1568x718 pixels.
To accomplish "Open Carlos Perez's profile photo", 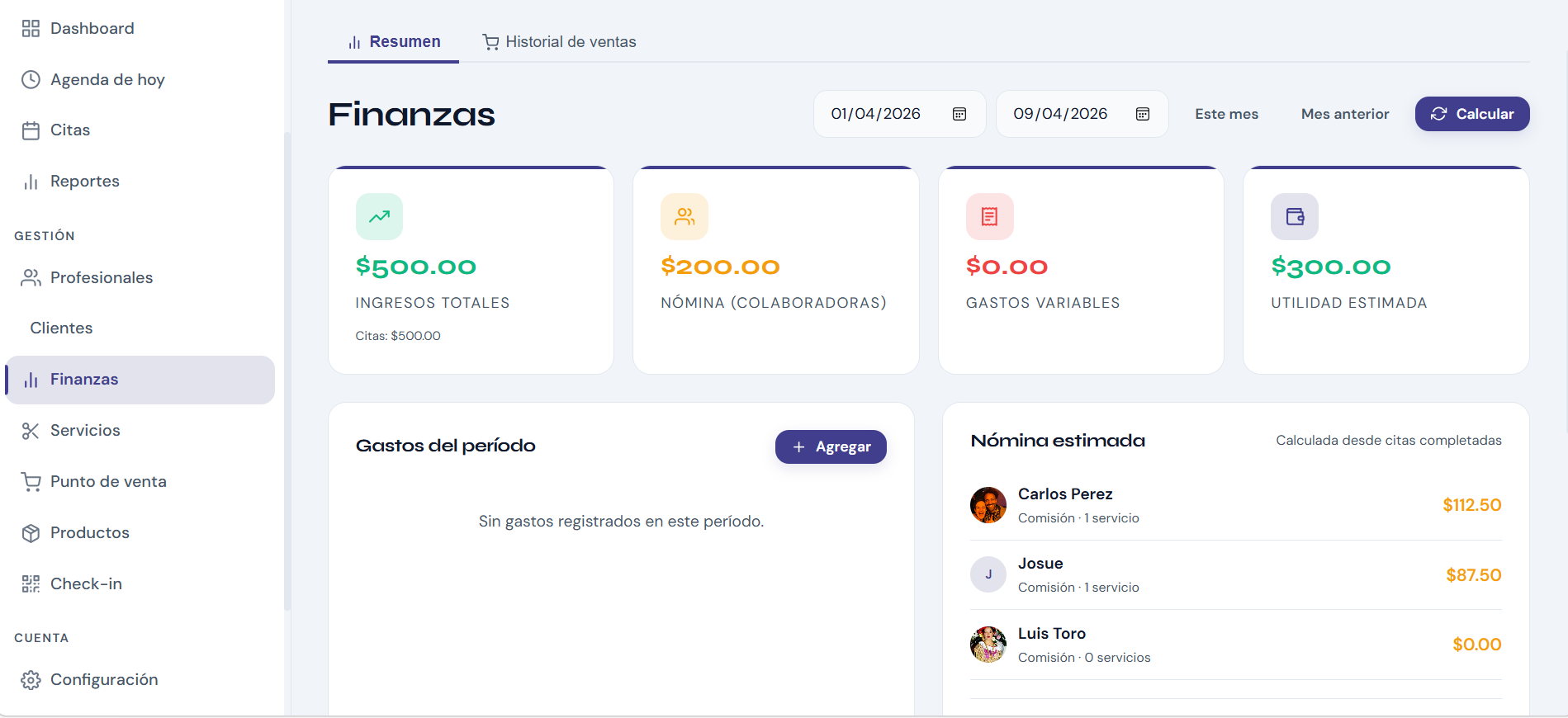I will [x=988, y=504].
